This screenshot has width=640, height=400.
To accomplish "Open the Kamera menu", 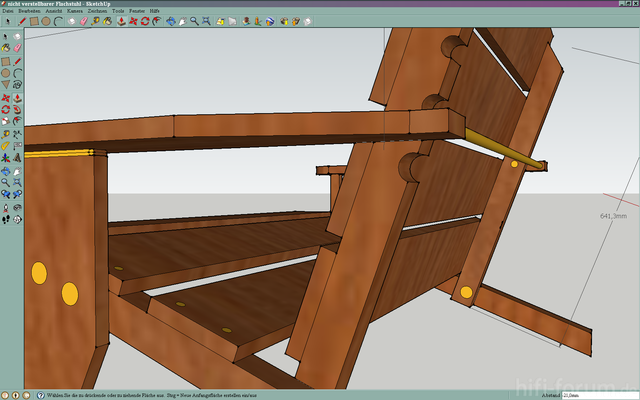I will coord(75,10).
